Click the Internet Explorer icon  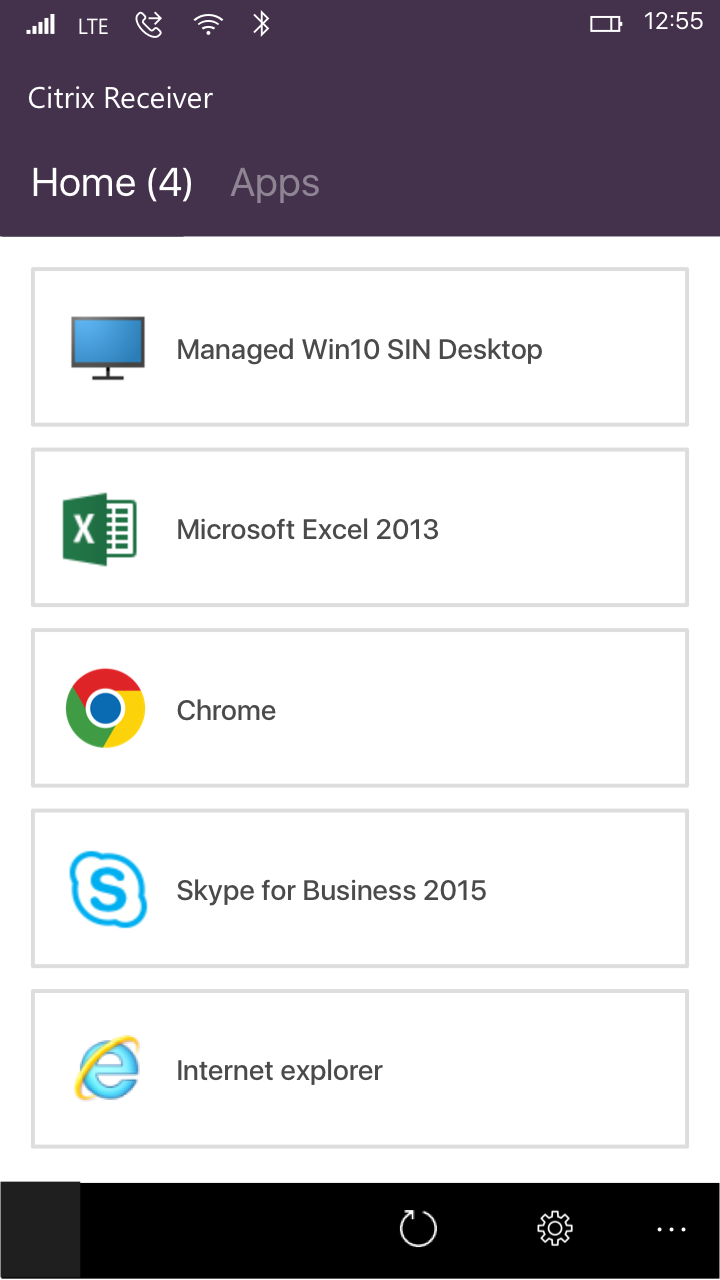coord(106,1069)
